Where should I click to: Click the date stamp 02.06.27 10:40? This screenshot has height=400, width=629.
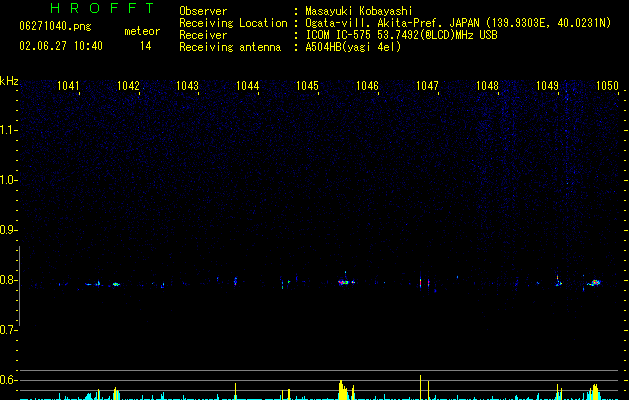(61, 46)
